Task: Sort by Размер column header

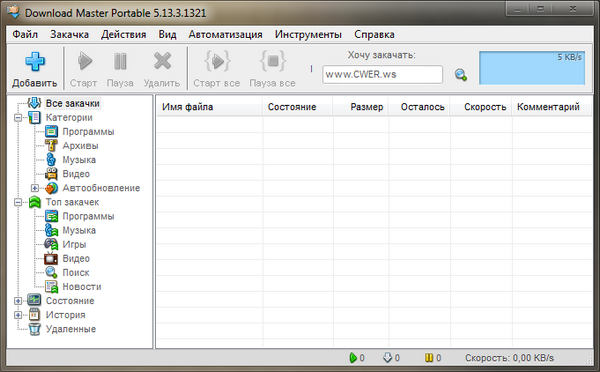Action: (x=360, y=107)
